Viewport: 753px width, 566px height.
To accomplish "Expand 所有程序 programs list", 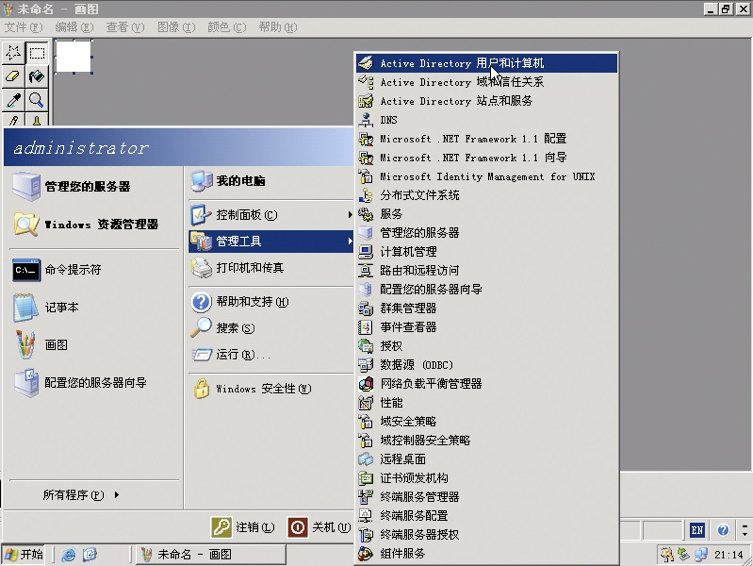I will tap(80, 494).
